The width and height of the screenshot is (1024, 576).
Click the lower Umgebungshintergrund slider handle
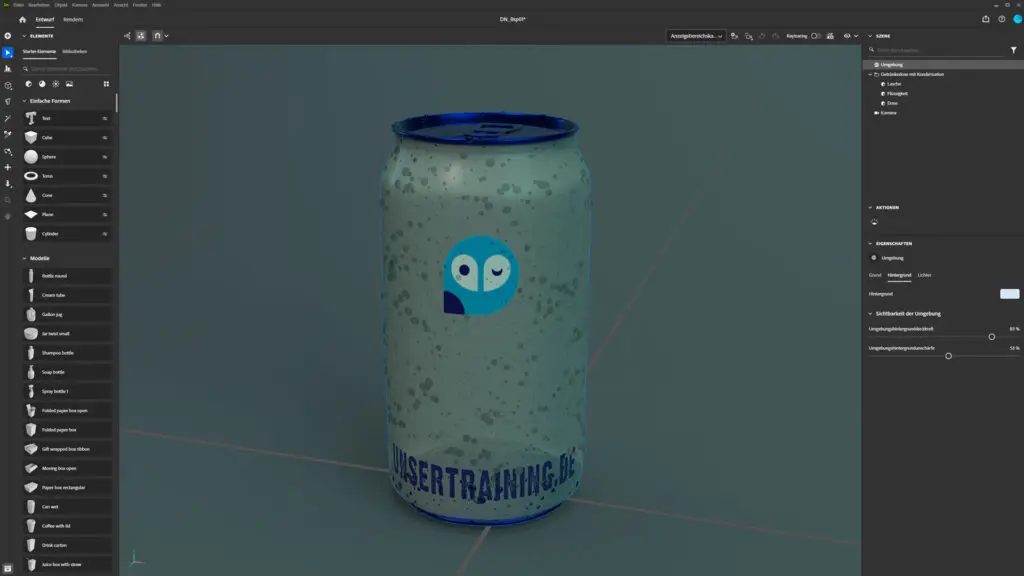[948, 356]
